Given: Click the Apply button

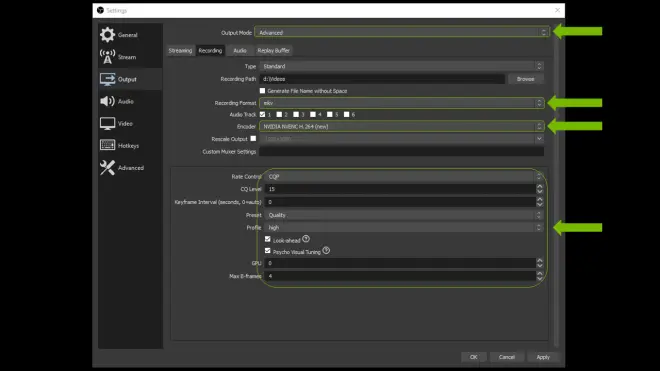Looking at the screenshot, I should pos(543,357).
